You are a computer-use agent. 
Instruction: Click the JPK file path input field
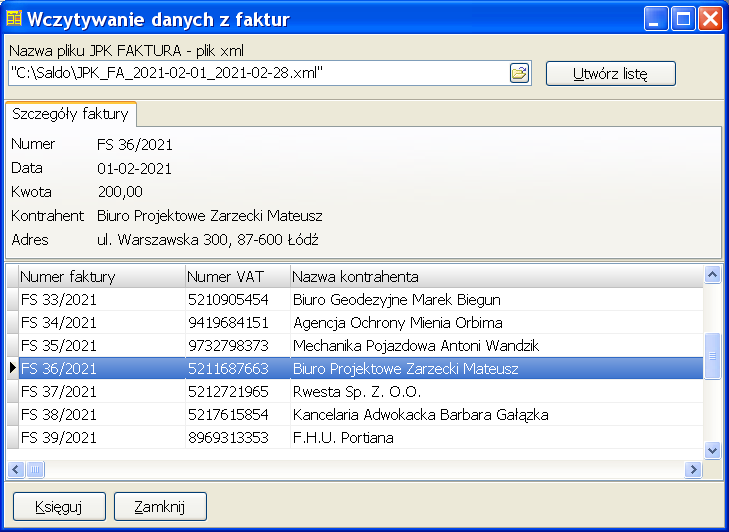pos(258,73)
